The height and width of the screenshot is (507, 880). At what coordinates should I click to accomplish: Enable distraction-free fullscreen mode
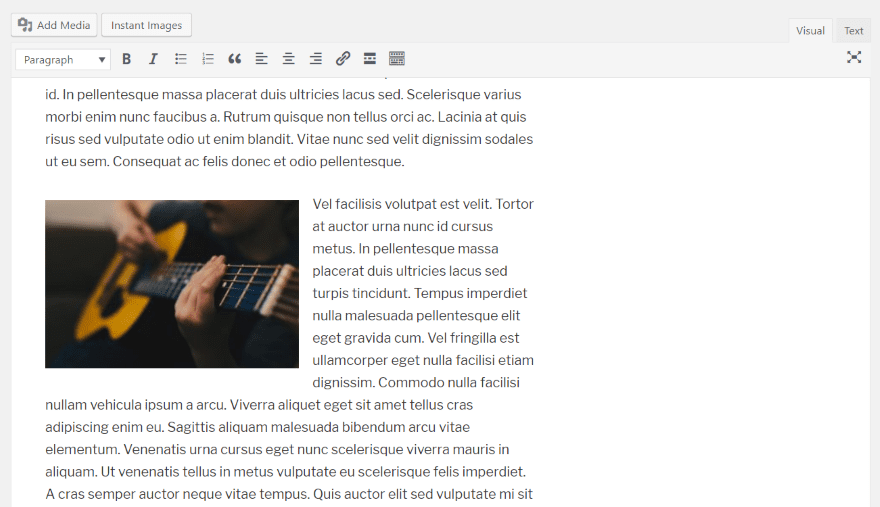tap(854, 58)
